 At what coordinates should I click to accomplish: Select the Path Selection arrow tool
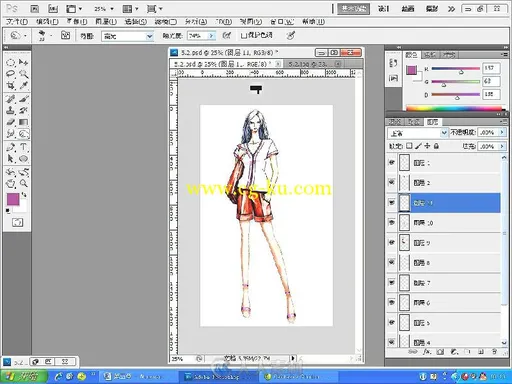[x=10, y=159]
